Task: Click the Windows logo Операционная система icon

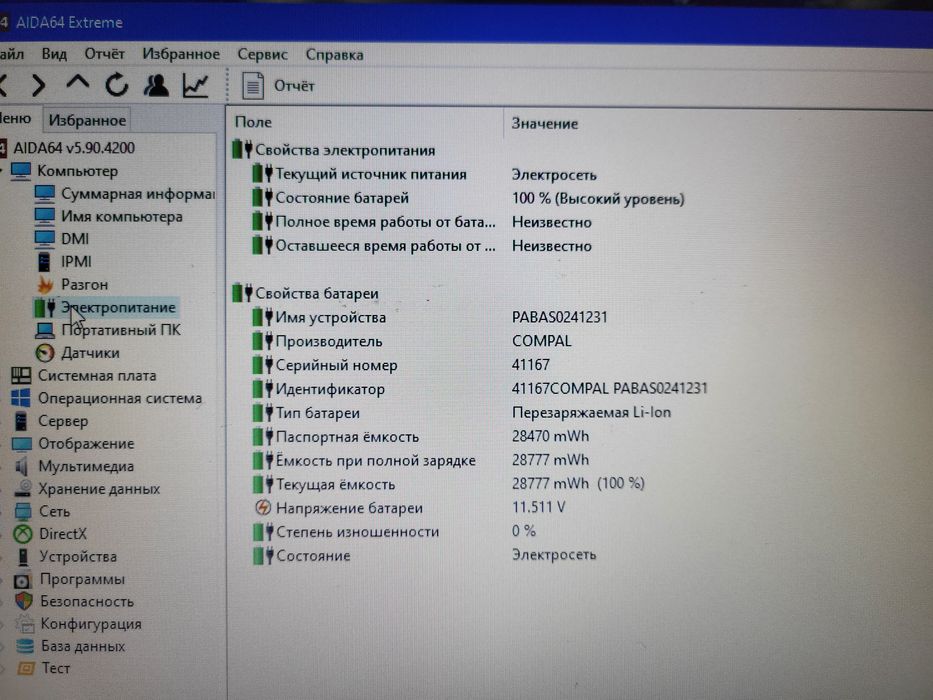Action: point(21,398)
